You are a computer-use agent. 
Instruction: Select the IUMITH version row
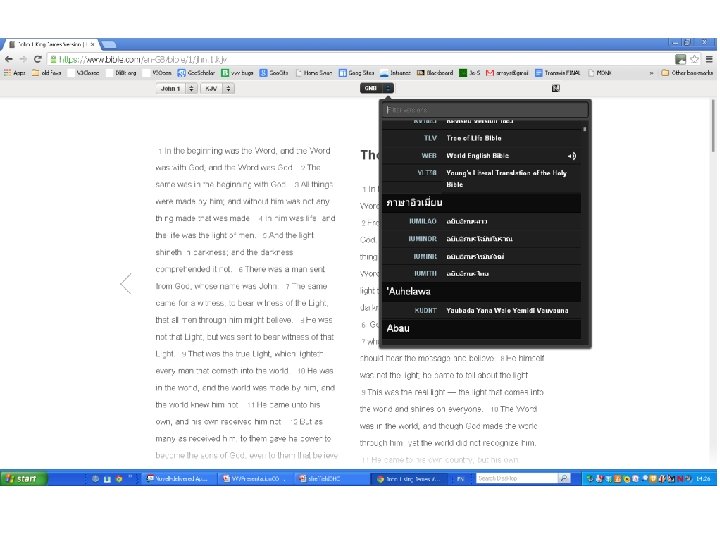click(481, 274)
